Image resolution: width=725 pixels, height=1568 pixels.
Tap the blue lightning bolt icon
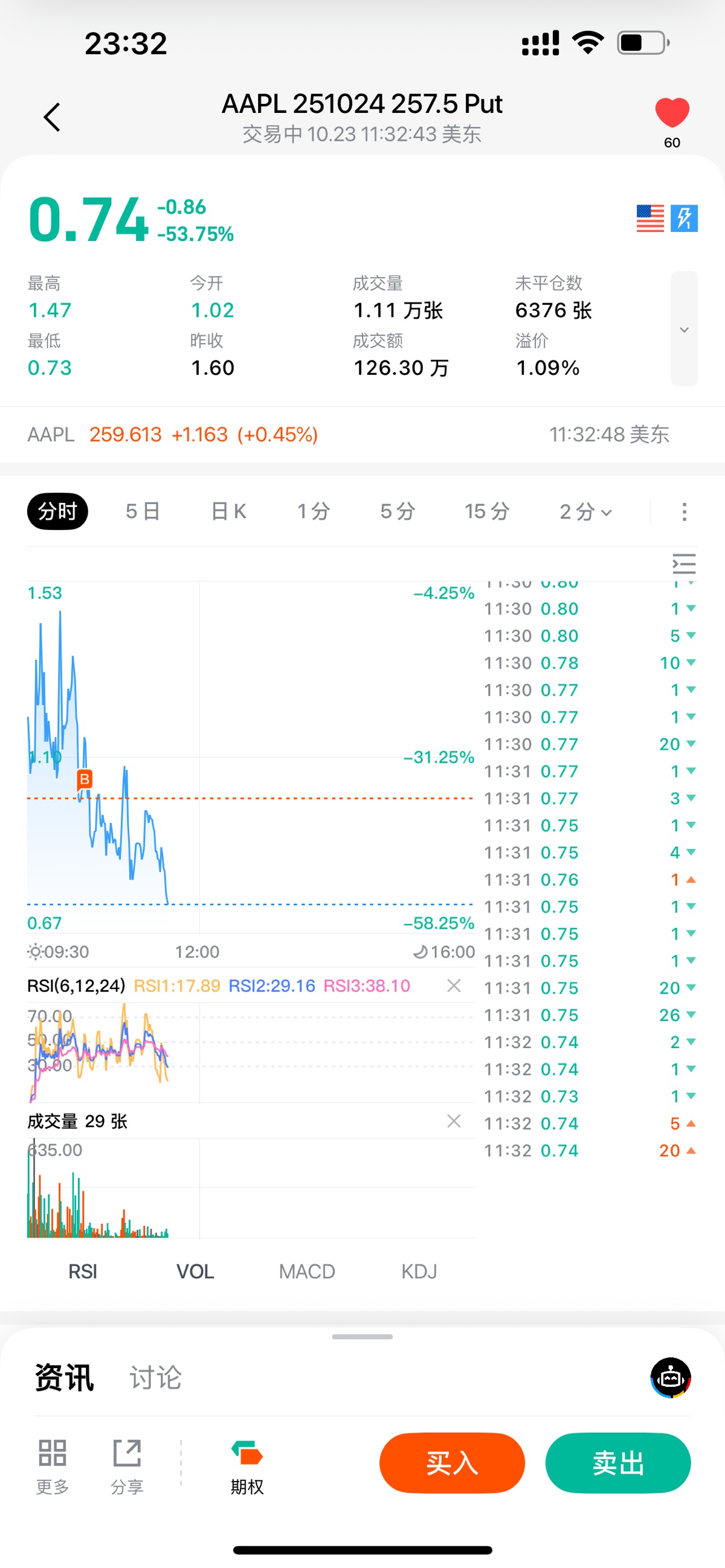coord(683,218)
